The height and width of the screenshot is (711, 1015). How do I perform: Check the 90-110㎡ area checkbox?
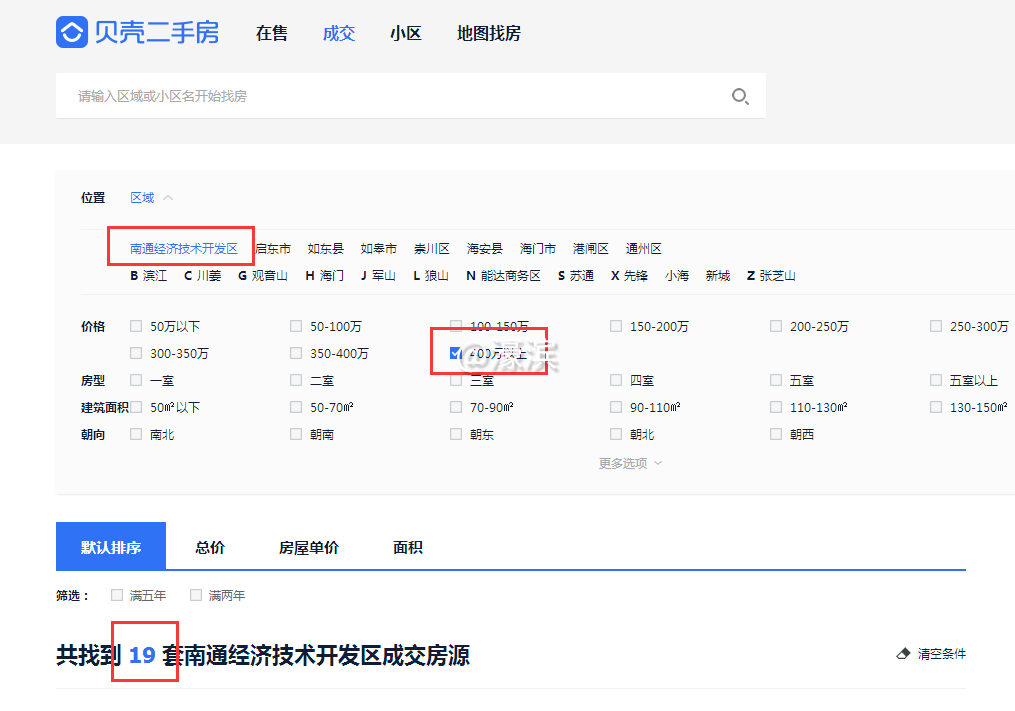tap(616, 407)
